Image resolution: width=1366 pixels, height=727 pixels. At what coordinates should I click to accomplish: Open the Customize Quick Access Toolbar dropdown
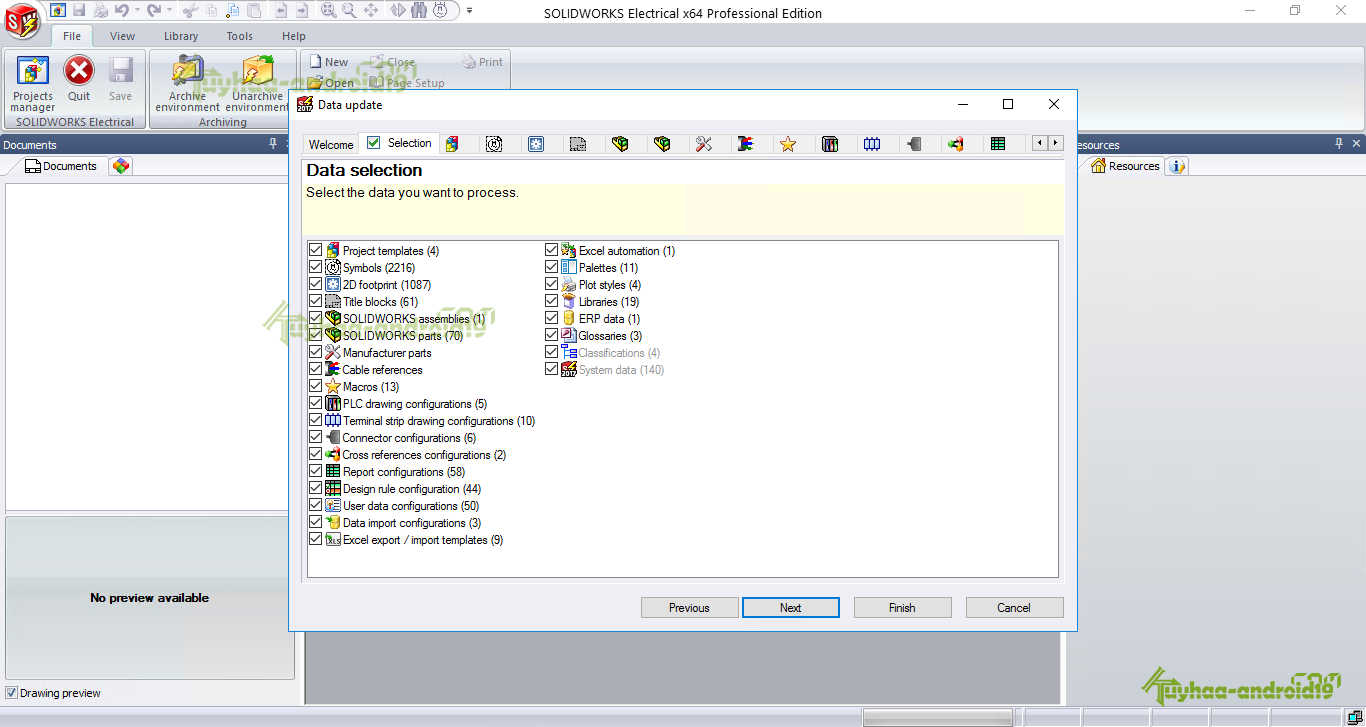470,10
